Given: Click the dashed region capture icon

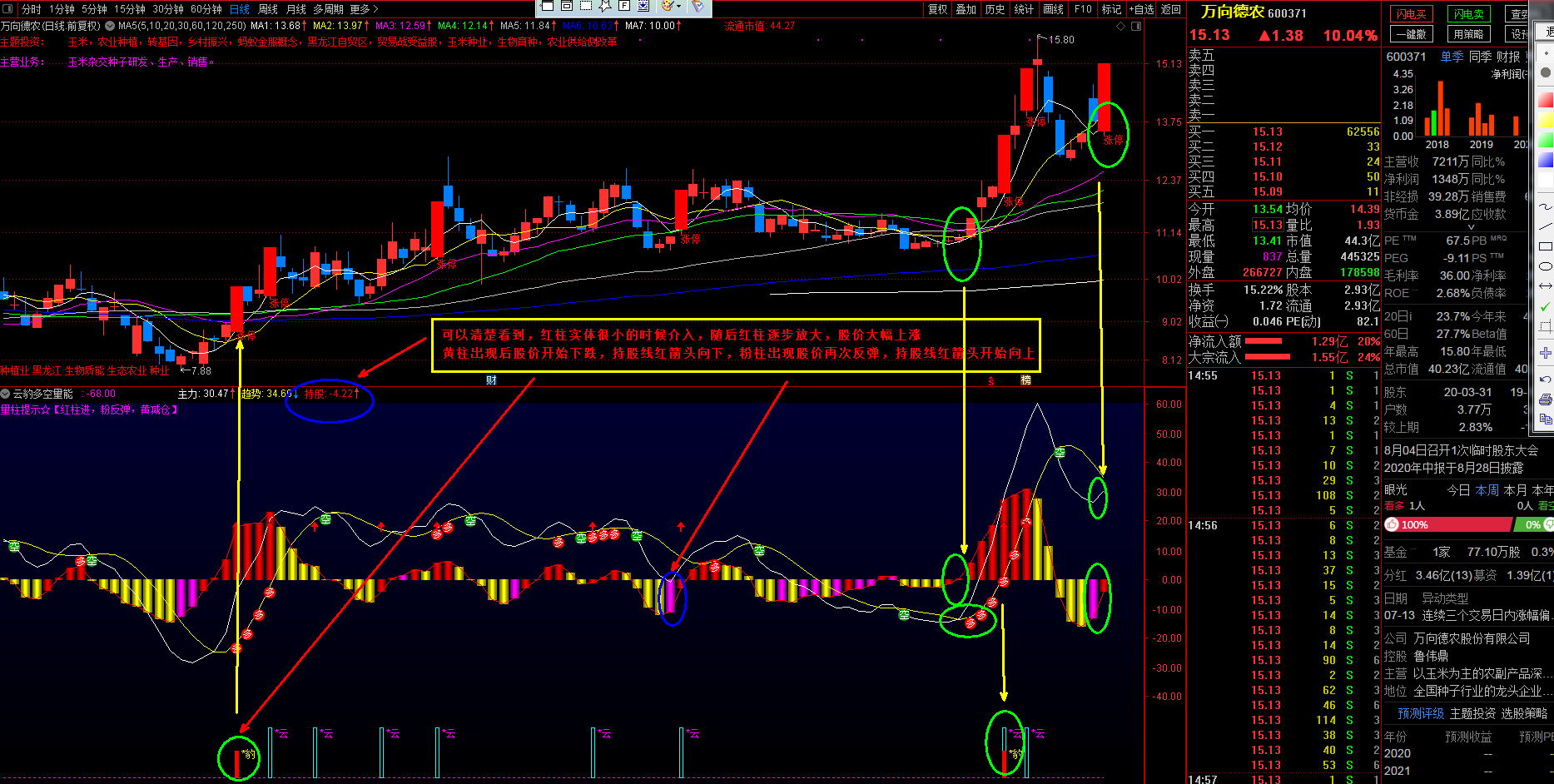Looking at the screenshot, I should pos(586,6).
